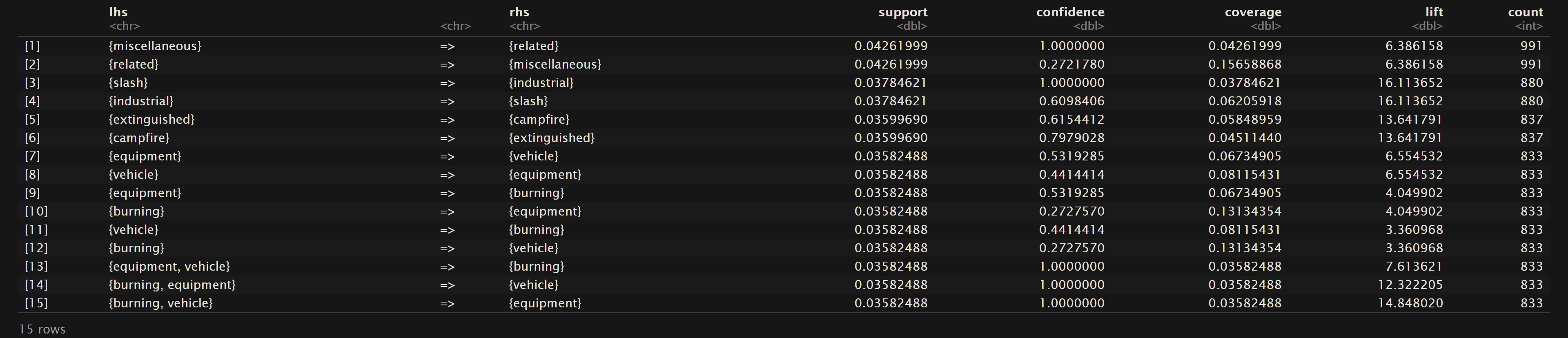
Task: Click row index [1]
Action: pyautogui.click(x=32, y=46)
